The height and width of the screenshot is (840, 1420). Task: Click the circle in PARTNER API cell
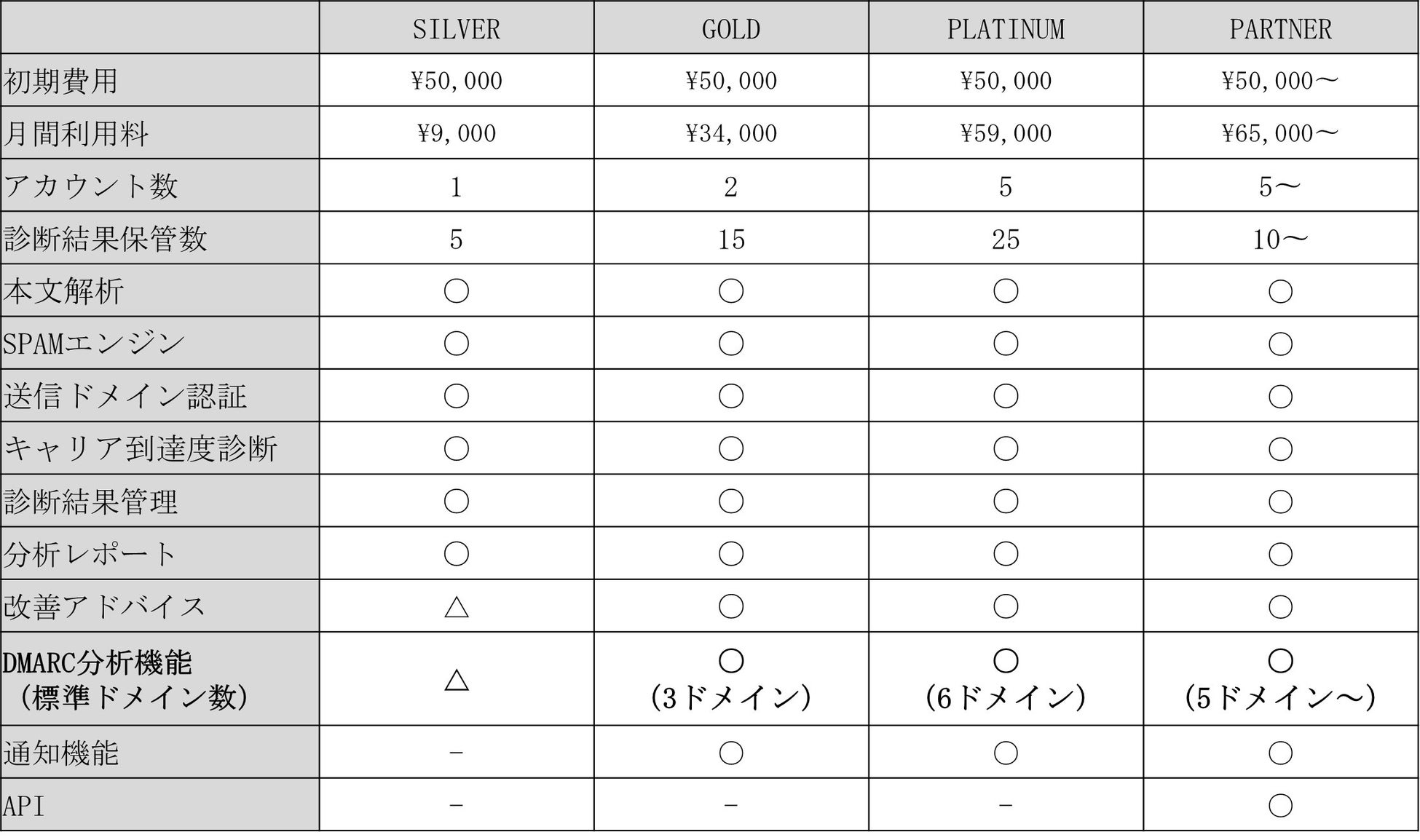(x=1280, y=805)
